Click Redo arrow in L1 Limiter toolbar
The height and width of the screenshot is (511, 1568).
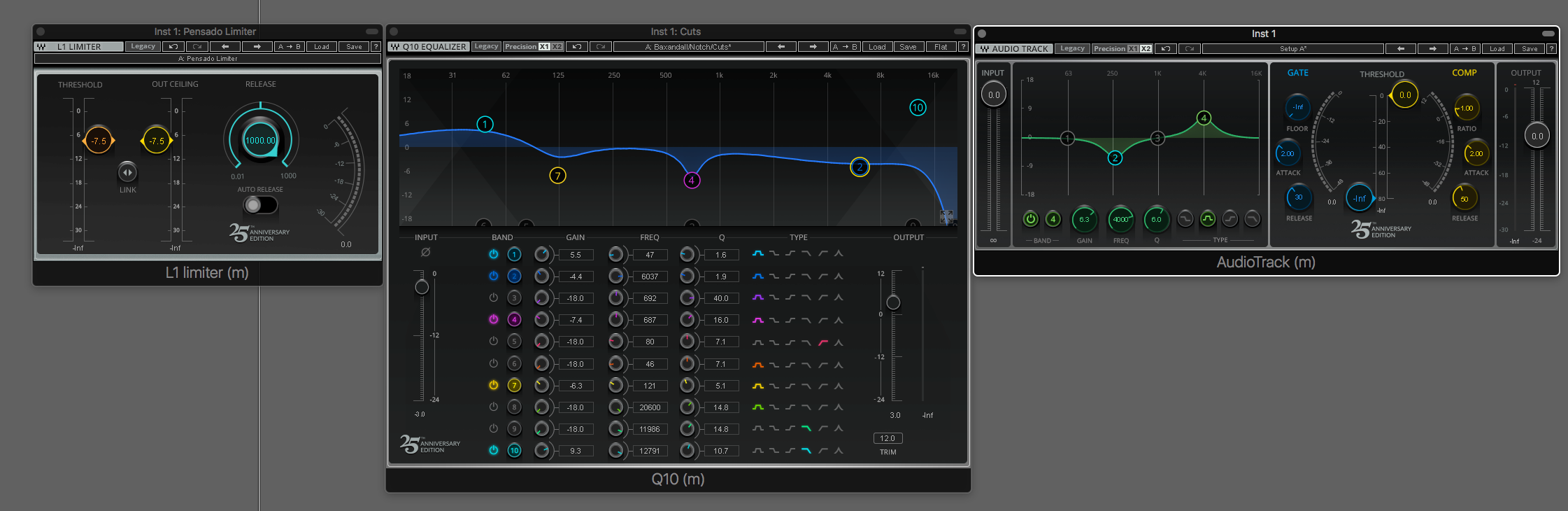point(197,47)
